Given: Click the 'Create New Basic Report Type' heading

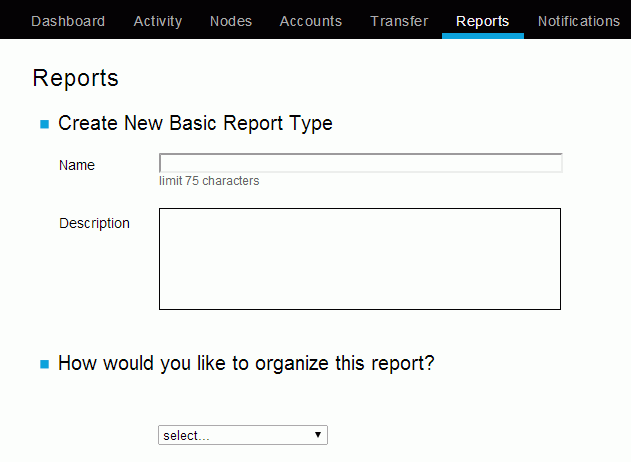Looking at the screenshot, I should (x=195, y=124).
